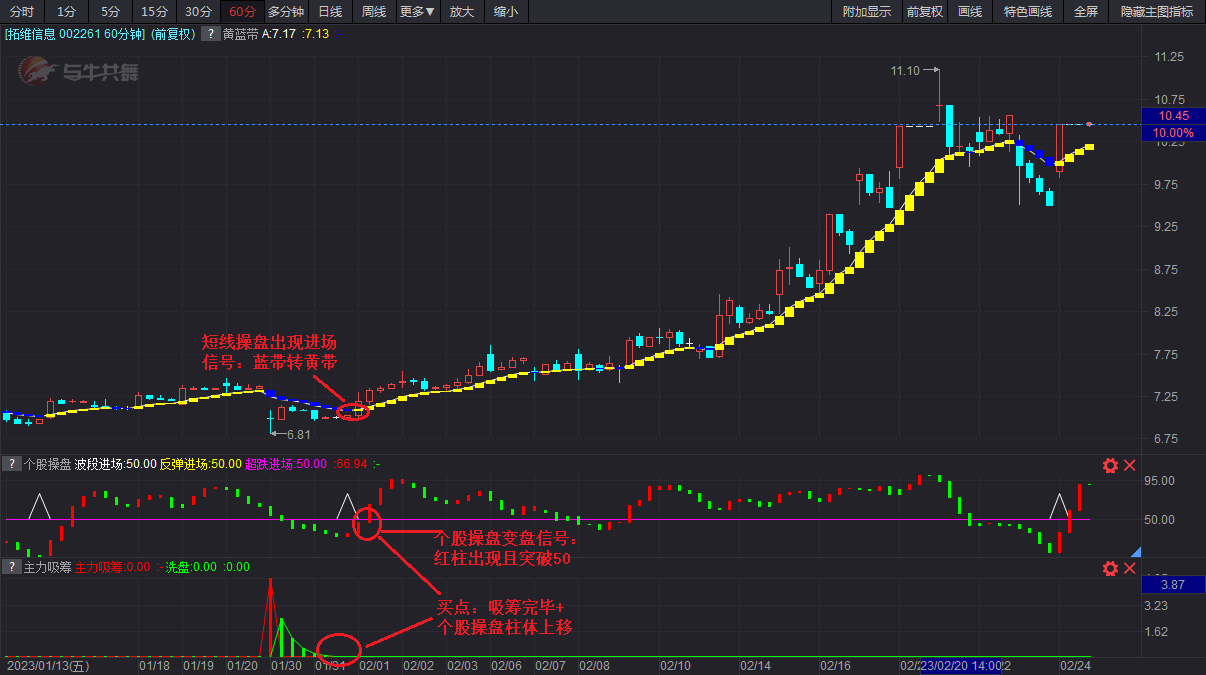1206x675 pixels.
Task: Select the 1分 period tab
Action: pos(66,12)
